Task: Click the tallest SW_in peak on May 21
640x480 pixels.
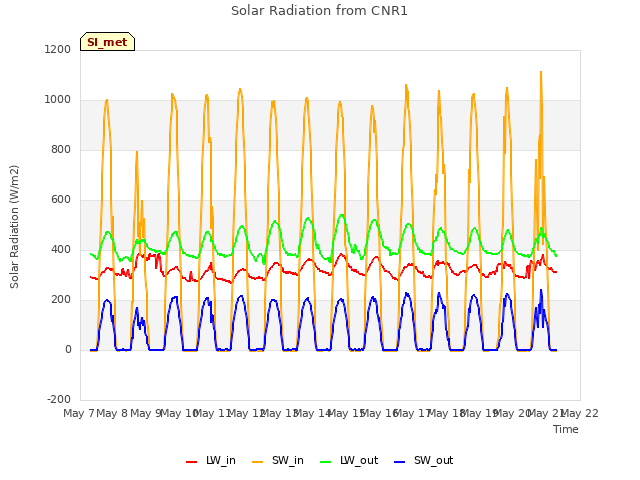Action: point(541,72)
